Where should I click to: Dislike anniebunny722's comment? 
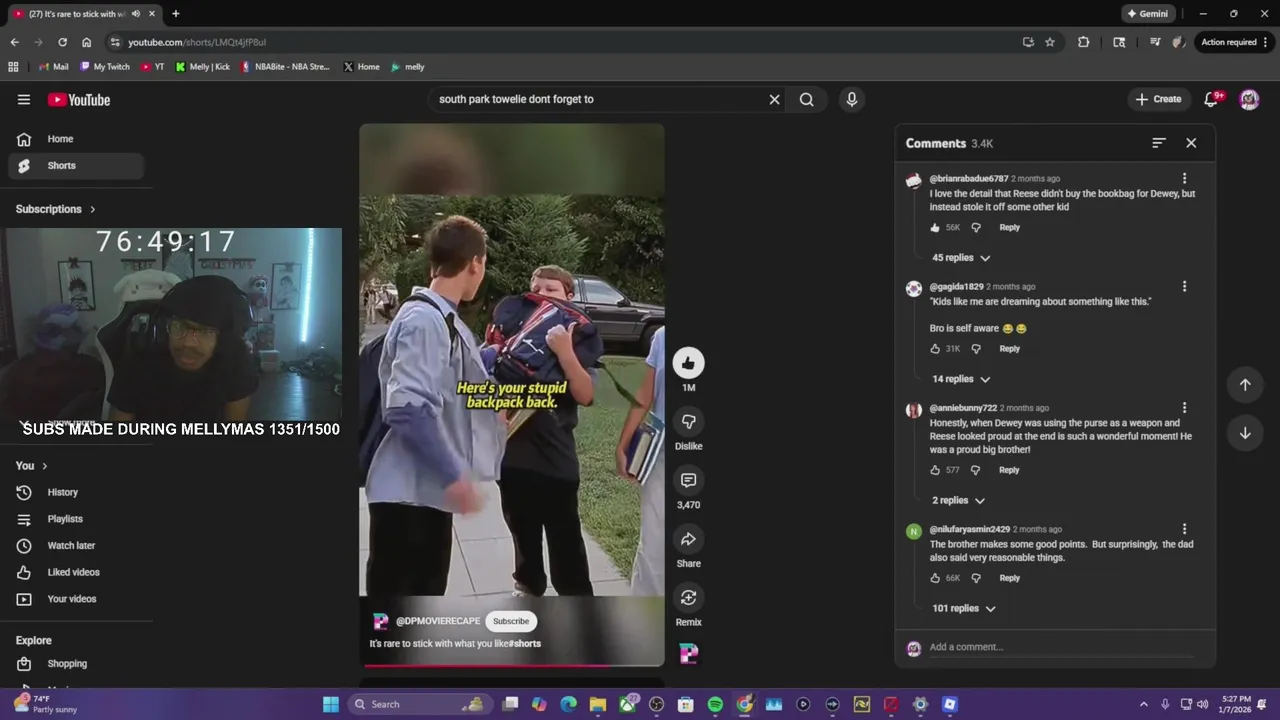pos(976,470)
